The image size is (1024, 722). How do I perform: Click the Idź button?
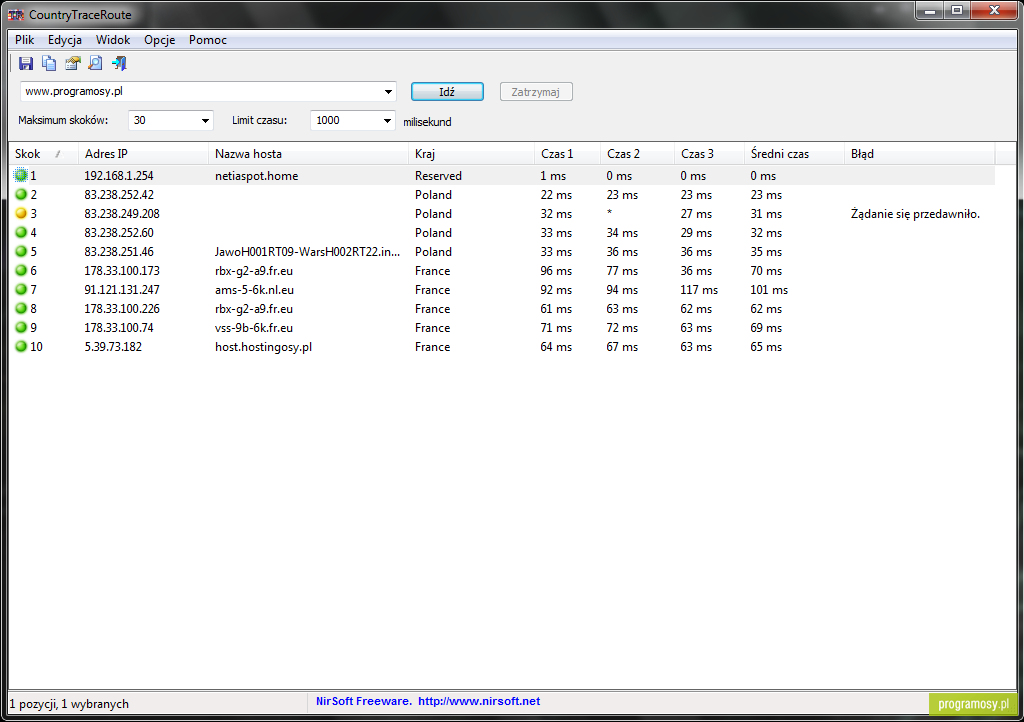(x=447, y=92)
